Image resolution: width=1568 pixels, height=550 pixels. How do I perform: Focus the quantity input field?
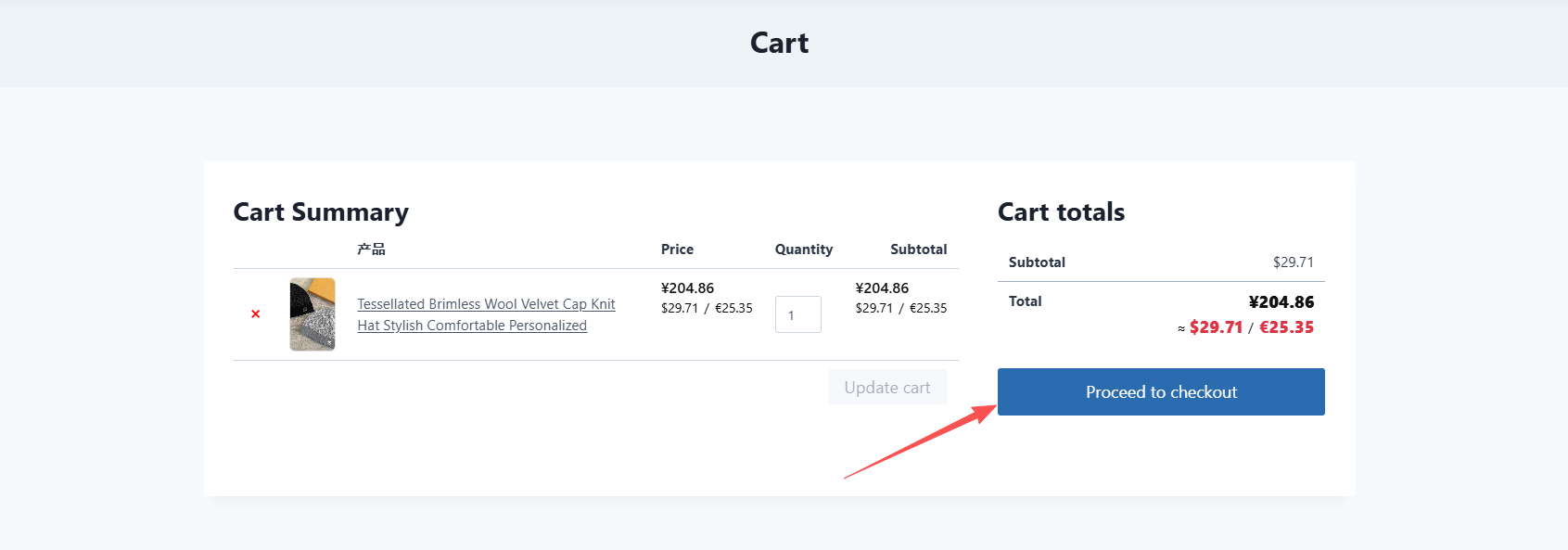tap(797, 314)
